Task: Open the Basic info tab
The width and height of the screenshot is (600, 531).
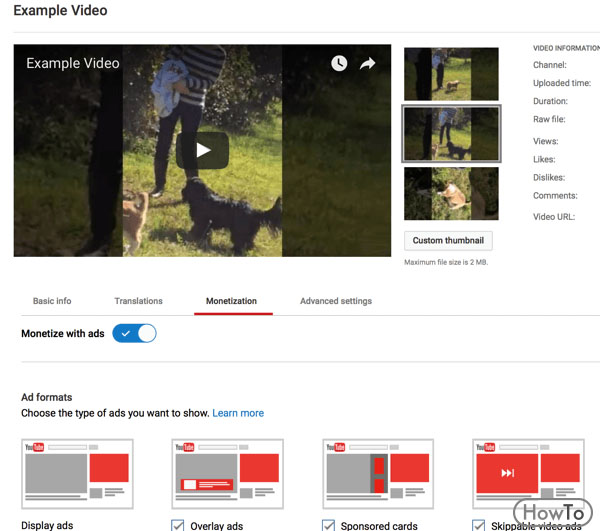Action: [52, 301]
